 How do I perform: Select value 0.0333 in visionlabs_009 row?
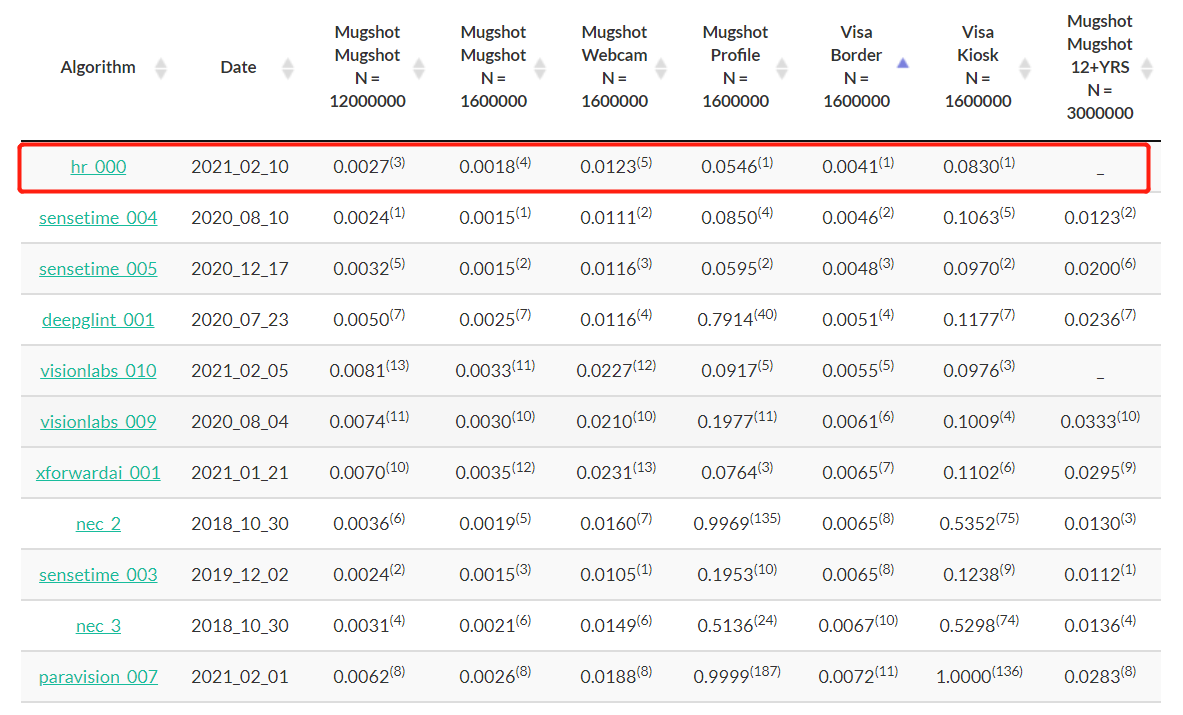(x=1089, y=422)
